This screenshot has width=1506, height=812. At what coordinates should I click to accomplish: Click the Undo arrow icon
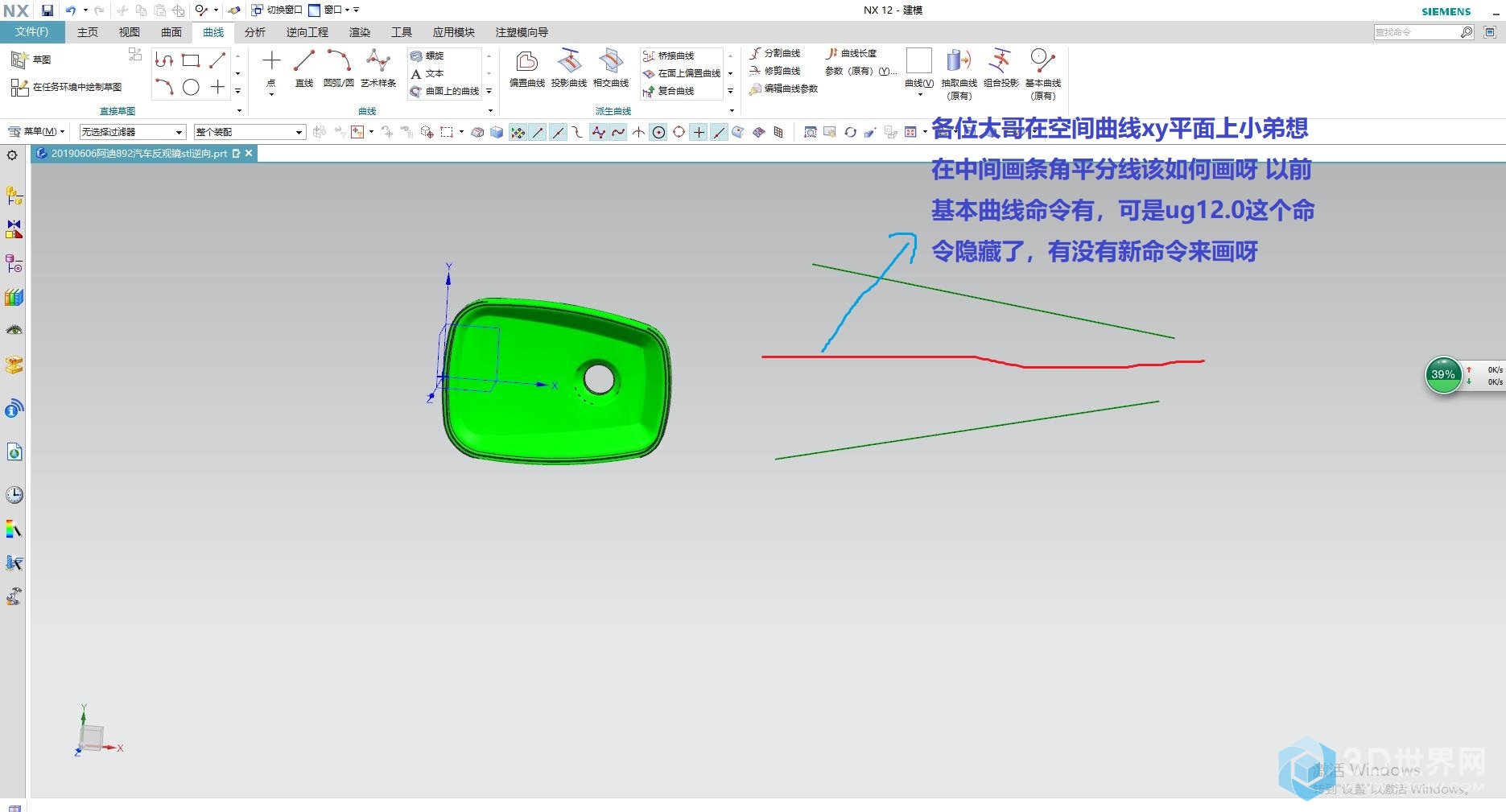71,10
